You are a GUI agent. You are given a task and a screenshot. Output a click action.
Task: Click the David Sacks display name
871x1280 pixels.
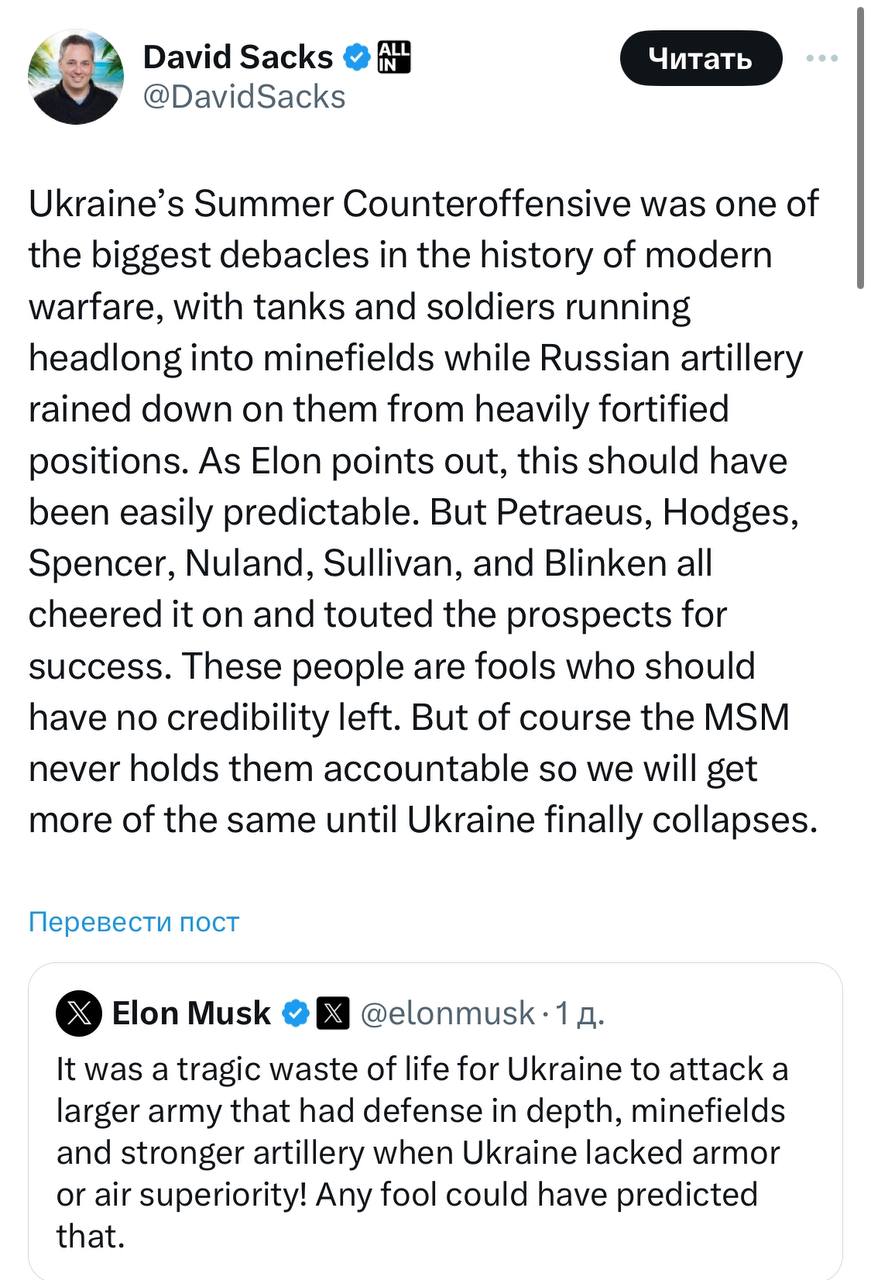click(238, 57)
